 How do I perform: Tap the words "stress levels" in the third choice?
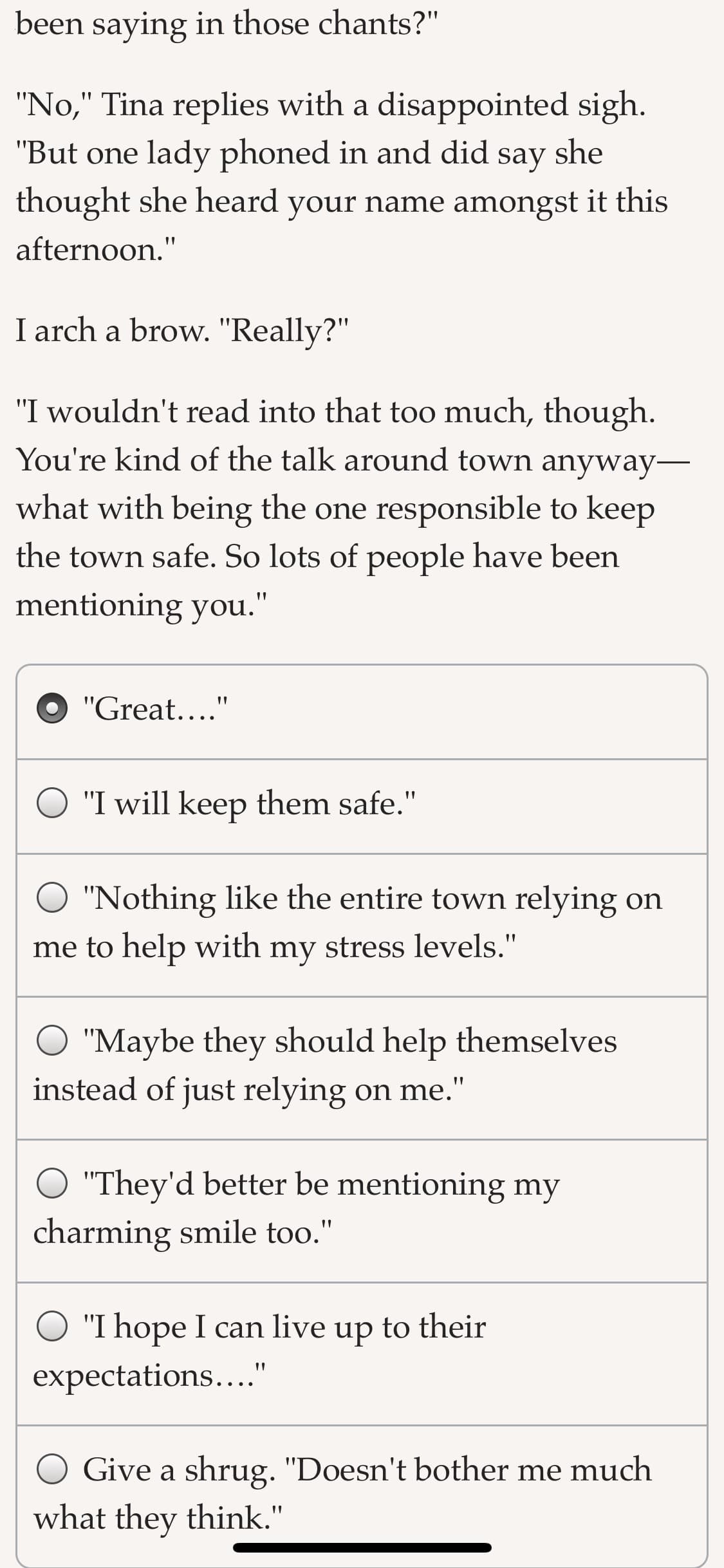[414, 946]
